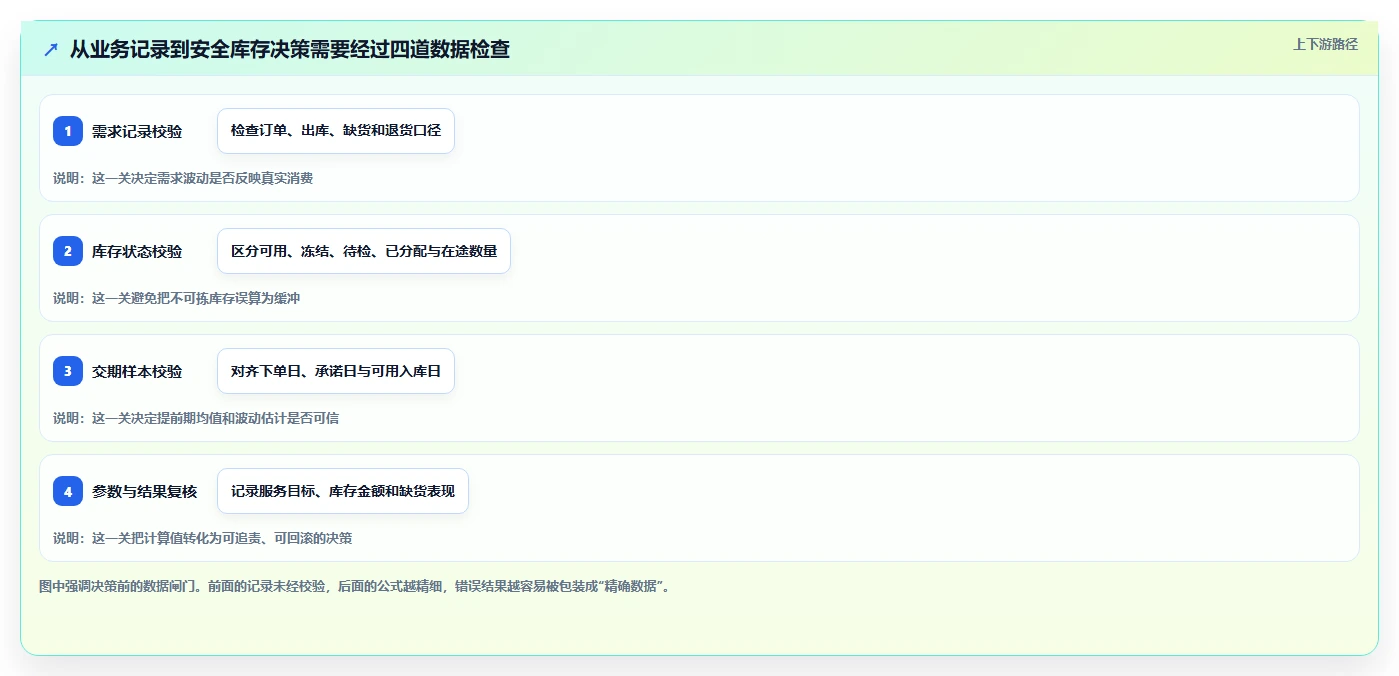Click the 库存状态校验 step label

(137, 251)
